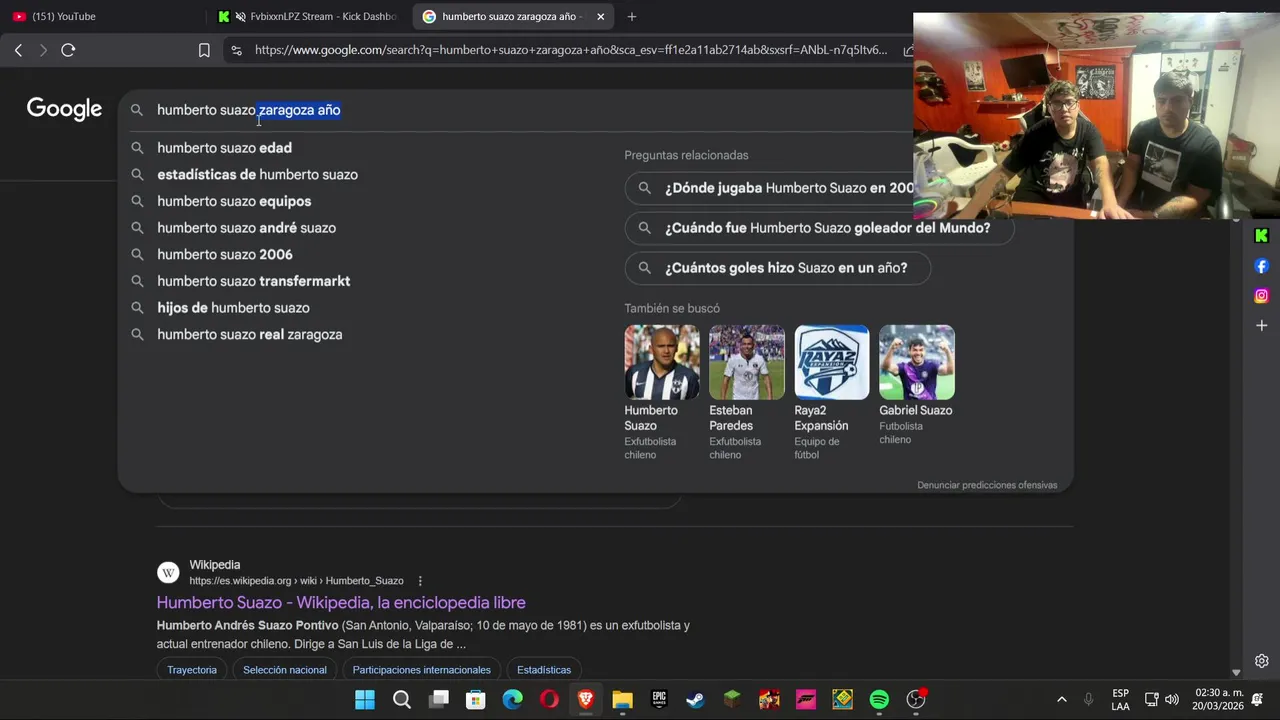
Task: Add a sidebar item with the plus icon
Action: (x=1261, y=326)
